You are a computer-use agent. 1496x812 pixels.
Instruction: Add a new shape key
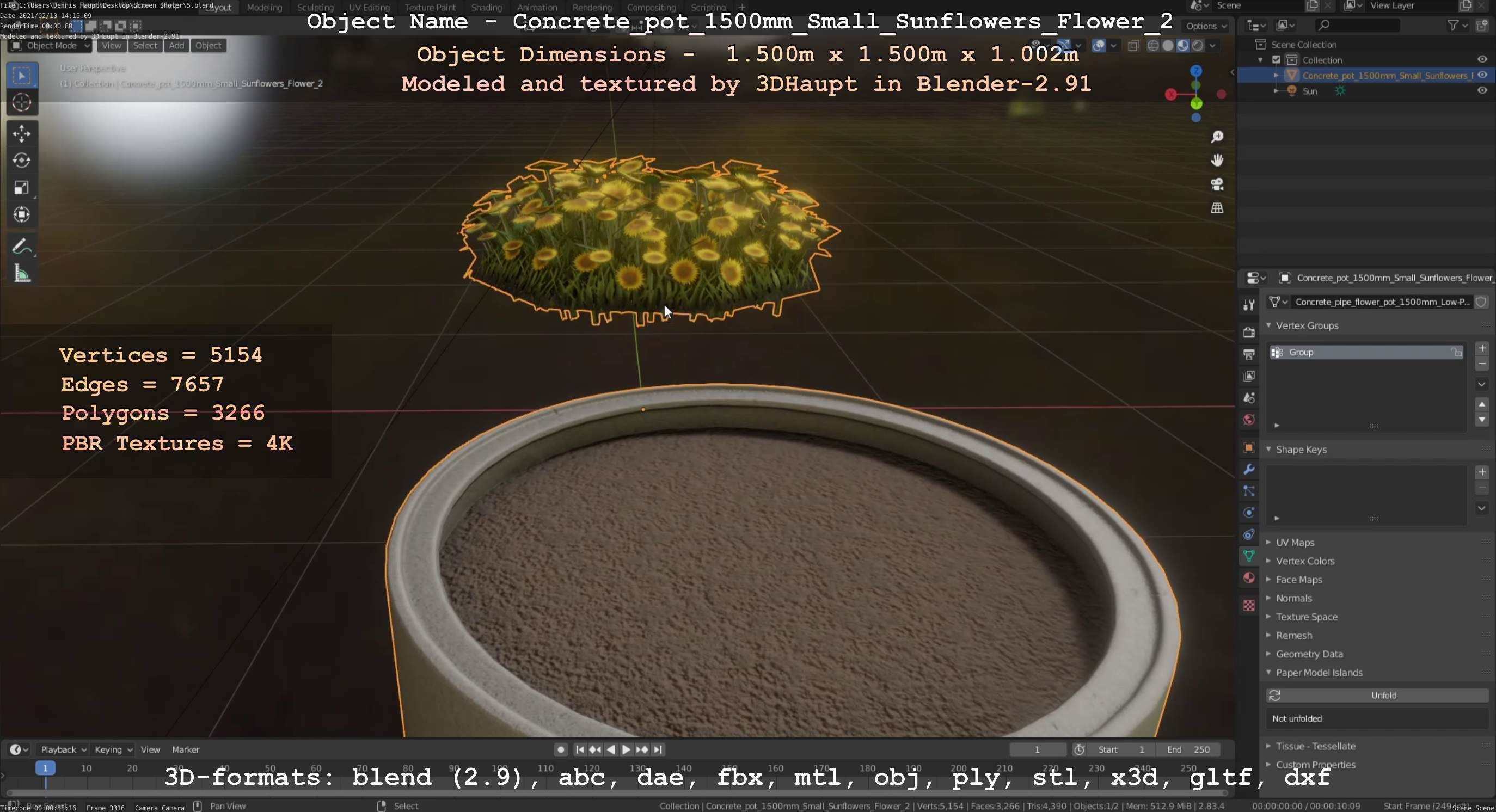pyautogui.click(x=1481, y=472)
